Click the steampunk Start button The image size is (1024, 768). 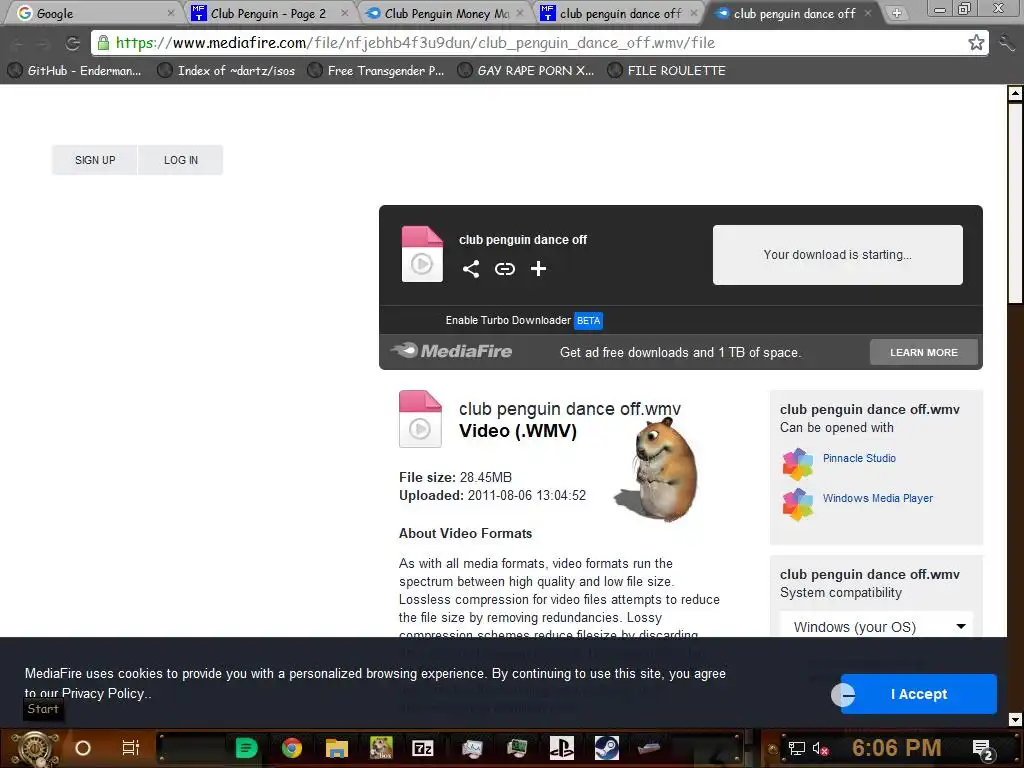point(34,749)
